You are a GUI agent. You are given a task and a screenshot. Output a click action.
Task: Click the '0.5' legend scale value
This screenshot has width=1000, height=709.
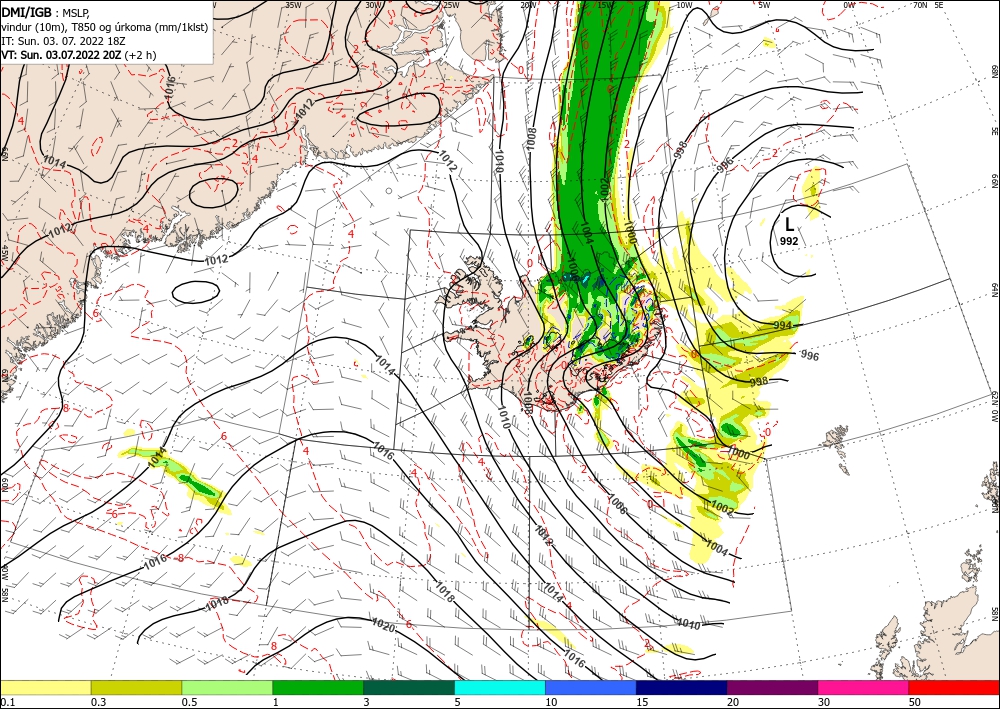click(189, 702)
